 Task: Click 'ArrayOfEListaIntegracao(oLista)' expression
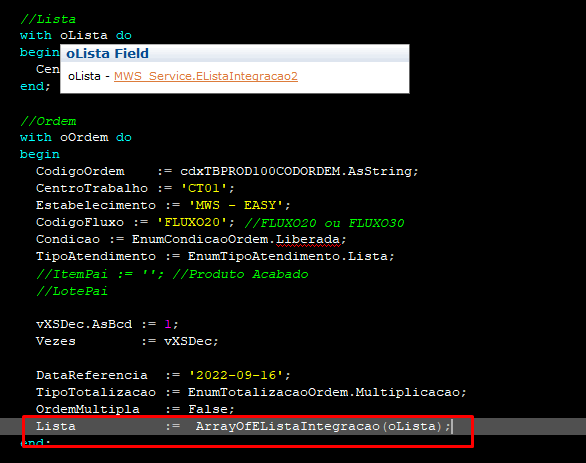click(x=320, y=426)
